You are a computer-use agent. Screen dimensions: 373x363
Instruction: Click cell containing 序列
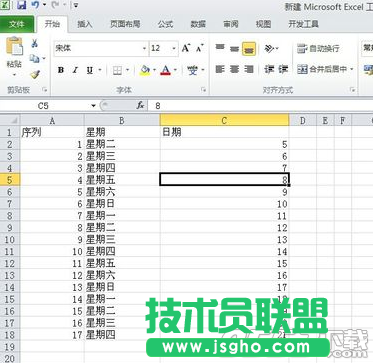tap(52, 132)
